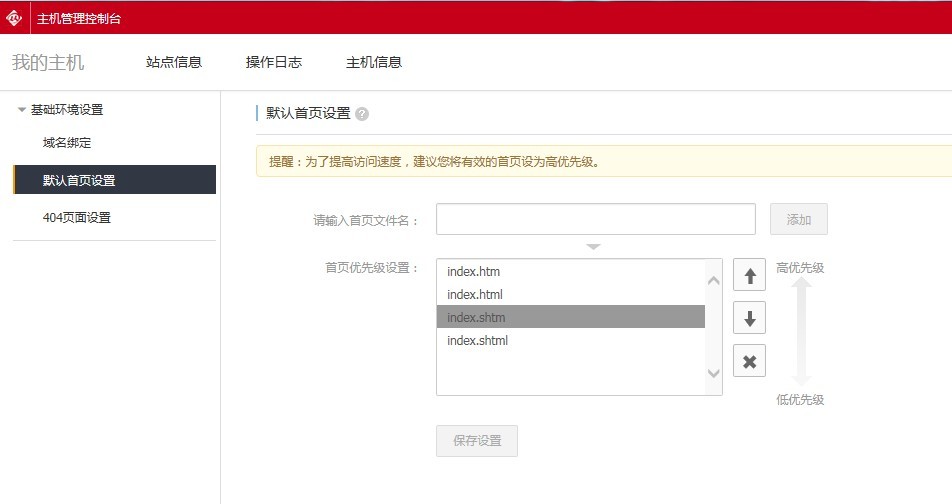Open 域名绑定 in sidebar
This screenshot has width=952, height=504.
coord(67,143)
